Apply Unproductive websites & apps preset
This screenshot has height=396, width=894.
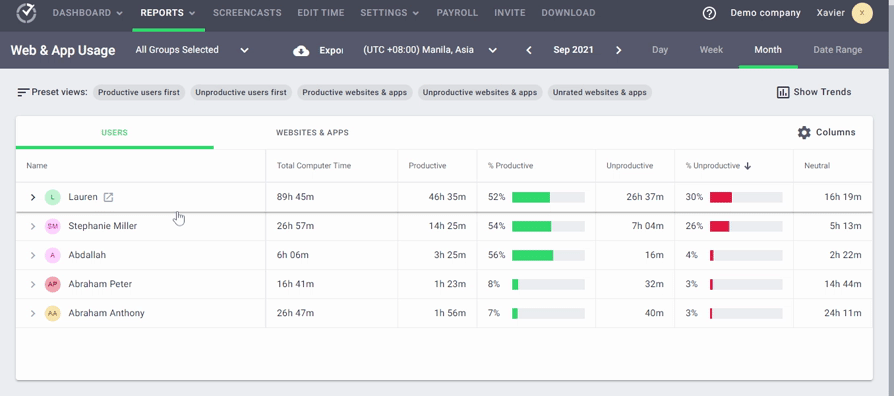tap(480, 92)
